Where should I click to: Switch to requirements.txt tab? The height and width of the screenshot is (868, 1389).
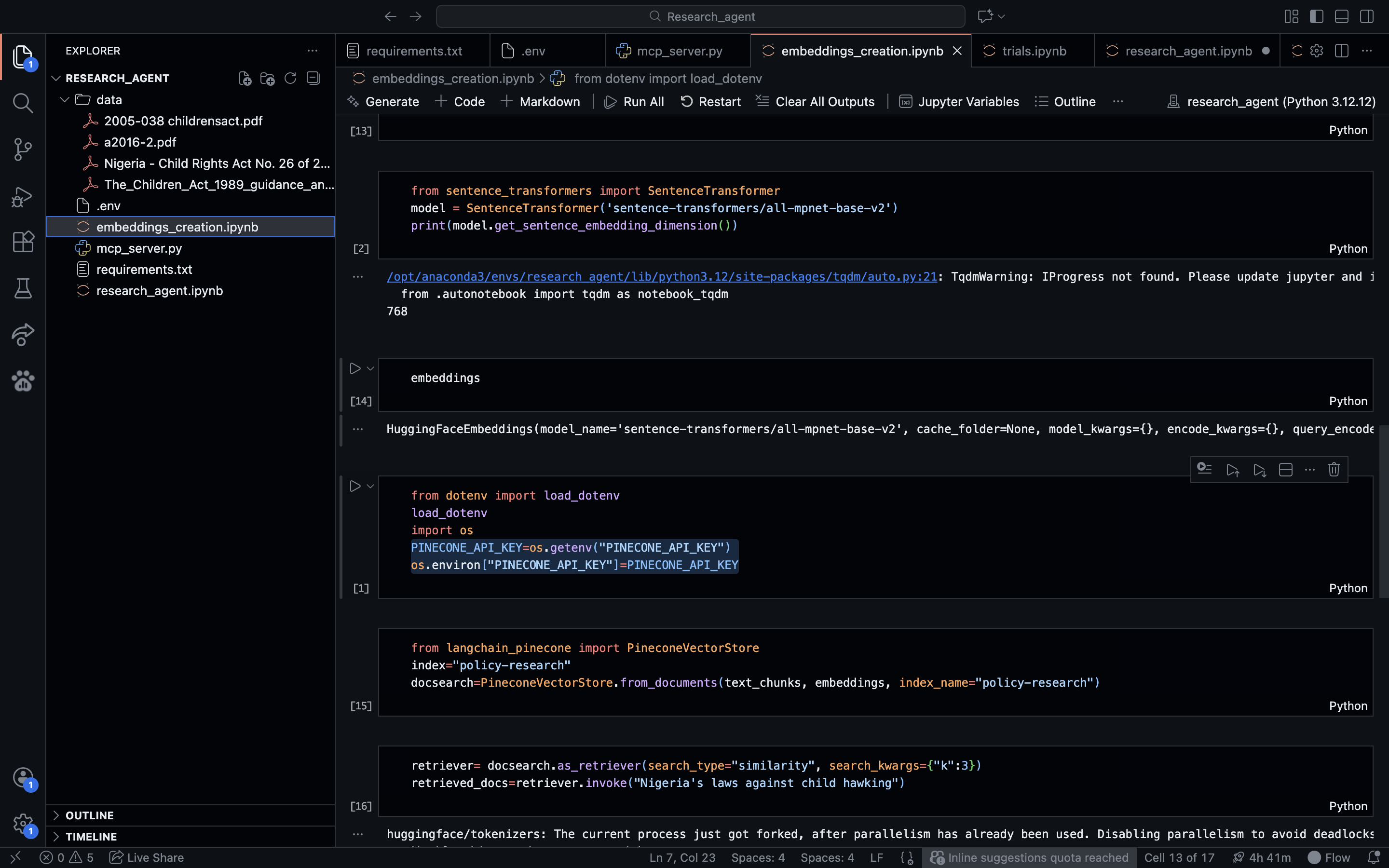click(413, 51)
